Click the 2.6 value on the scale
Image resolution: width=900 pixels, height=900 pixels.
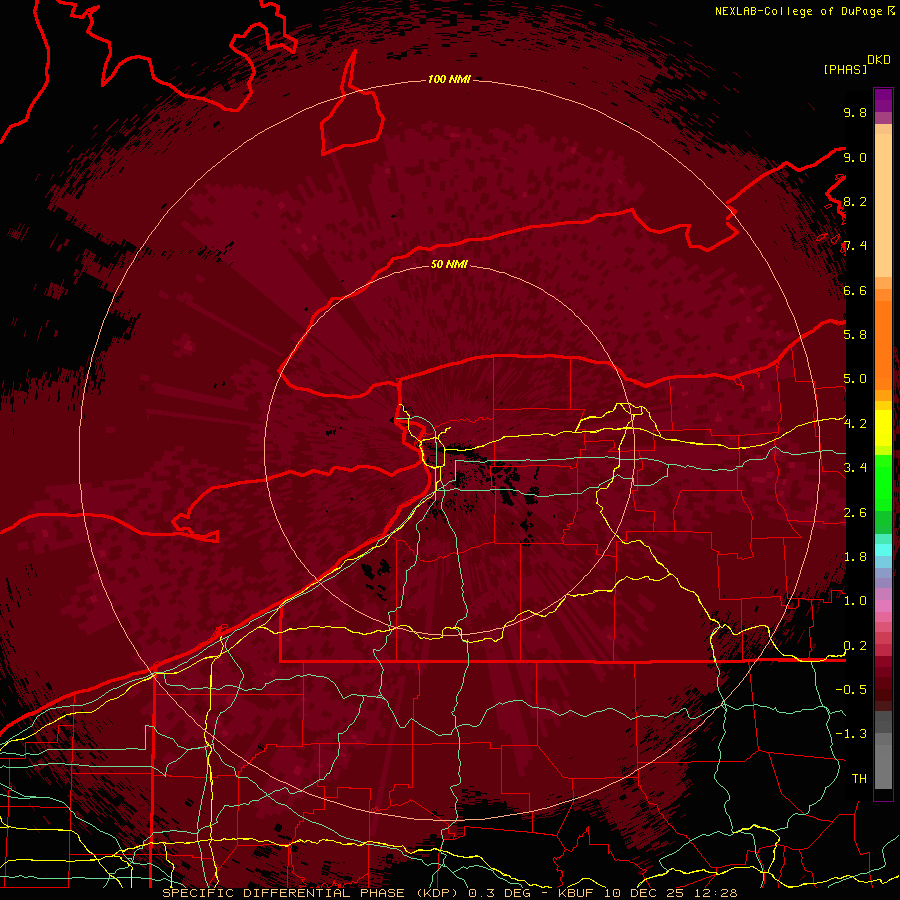[x=855, y=512]
